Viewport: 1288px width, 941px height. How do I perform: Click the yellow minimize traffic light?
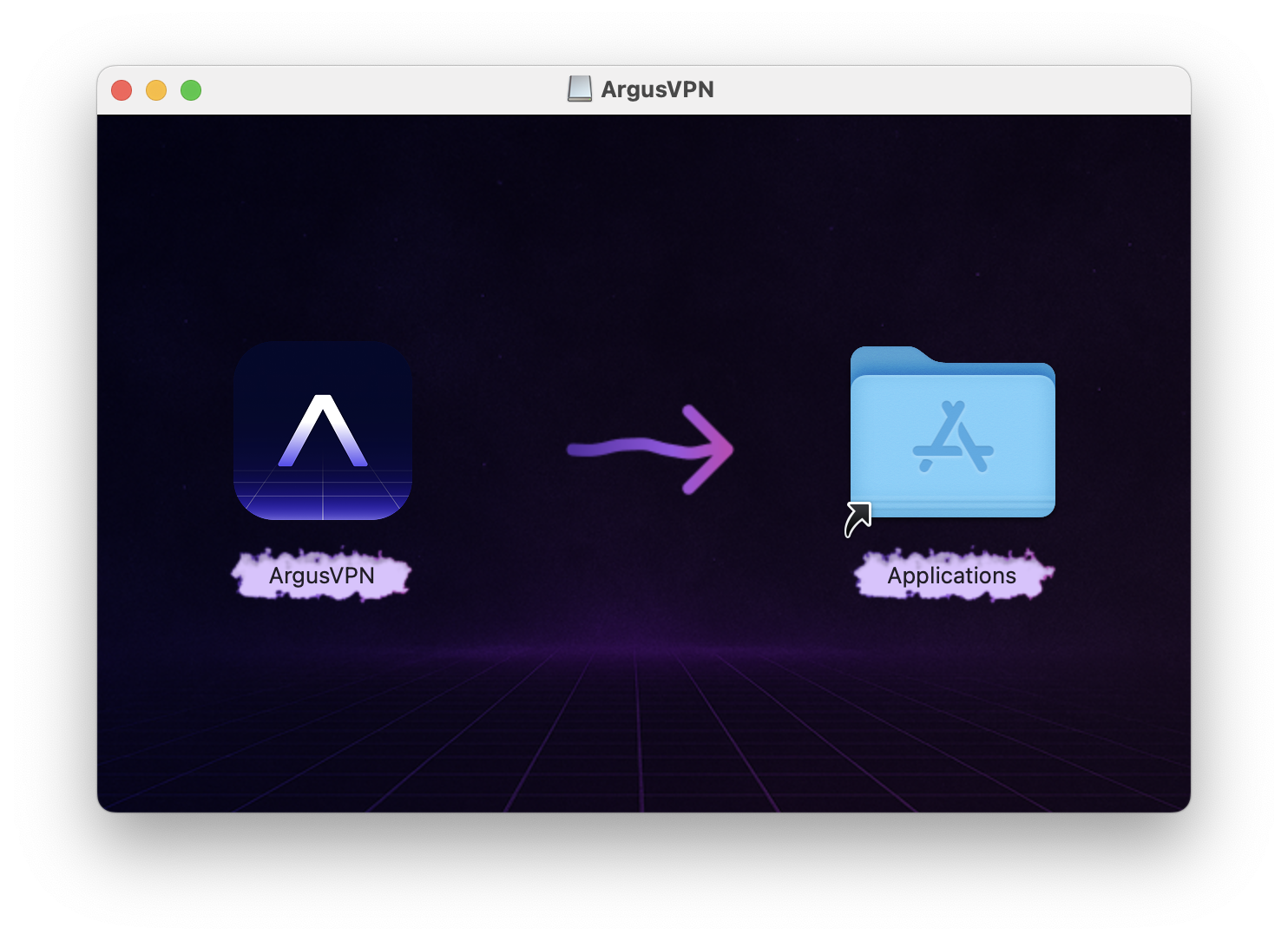[x=156, y=89]
